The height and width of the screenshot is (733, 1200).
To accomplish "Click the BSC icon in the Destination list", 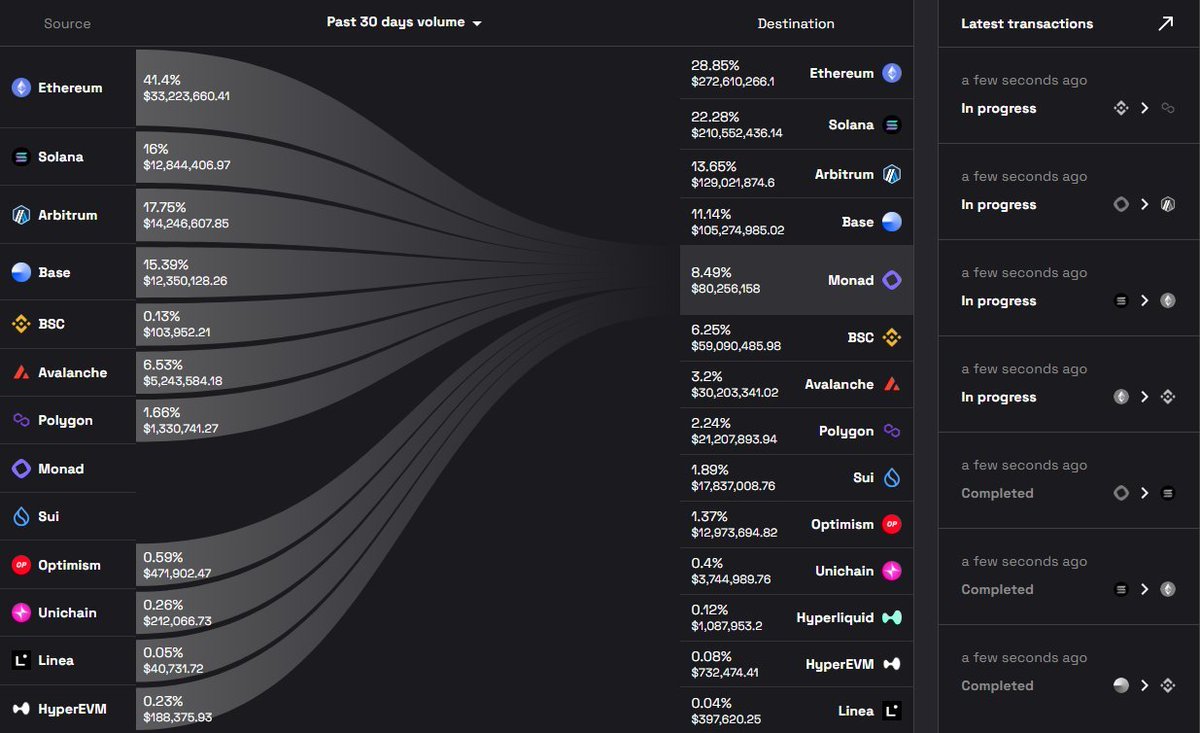I will pos(892,338).
